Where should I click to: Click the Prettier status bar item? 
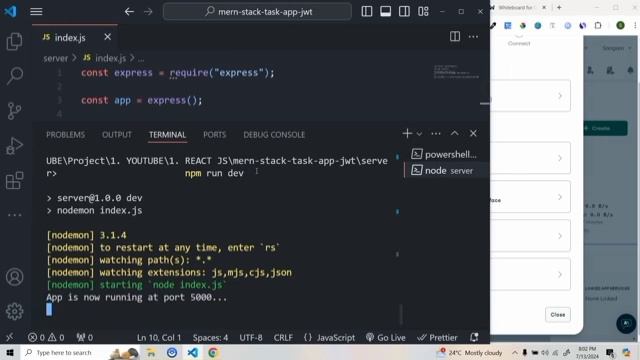pyautogui.click(x=437, y=338)
